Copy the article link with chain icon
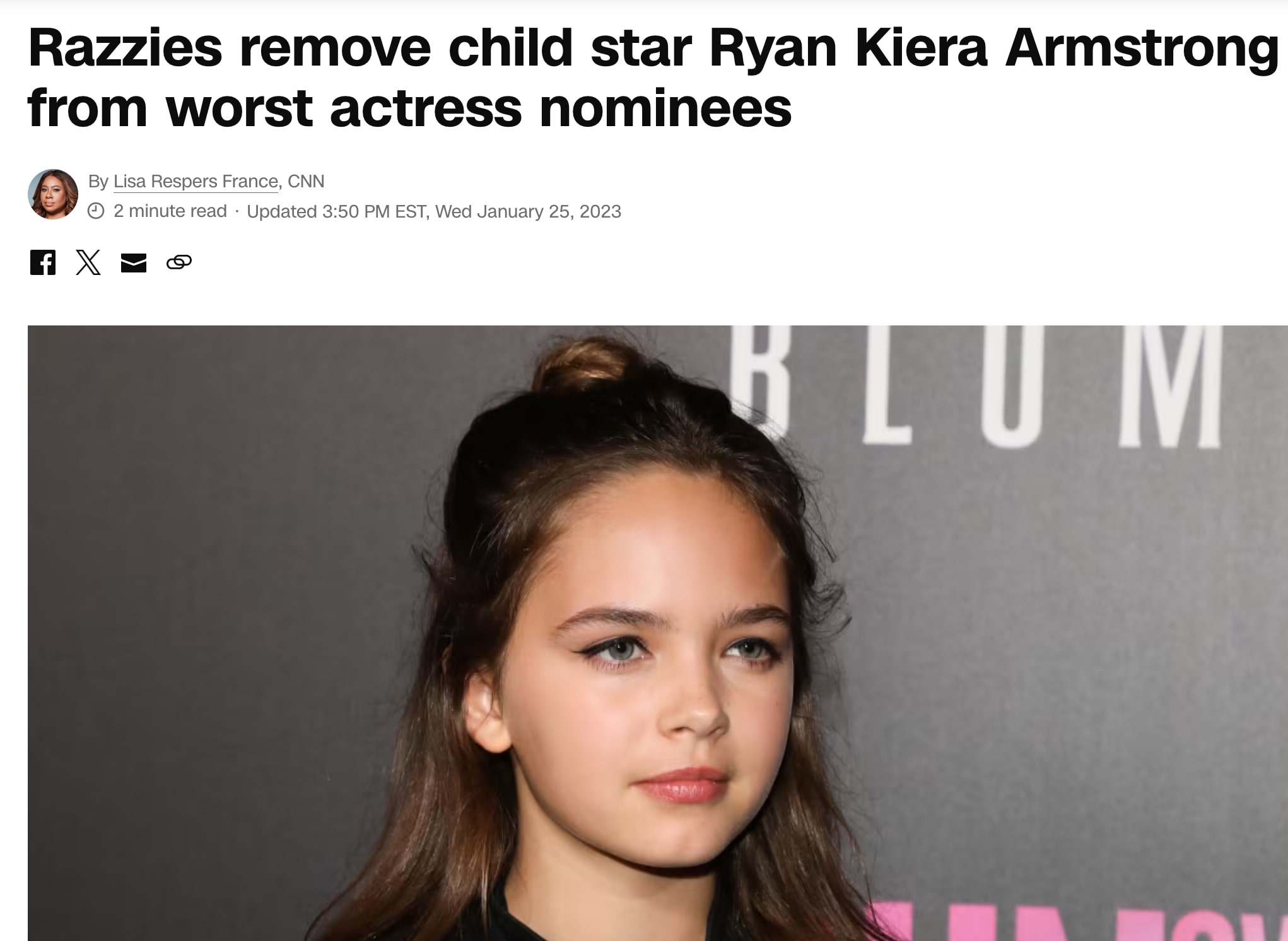Image resolution: width=1288 pixels, height=941 pixels. click(x=179, y=262)
